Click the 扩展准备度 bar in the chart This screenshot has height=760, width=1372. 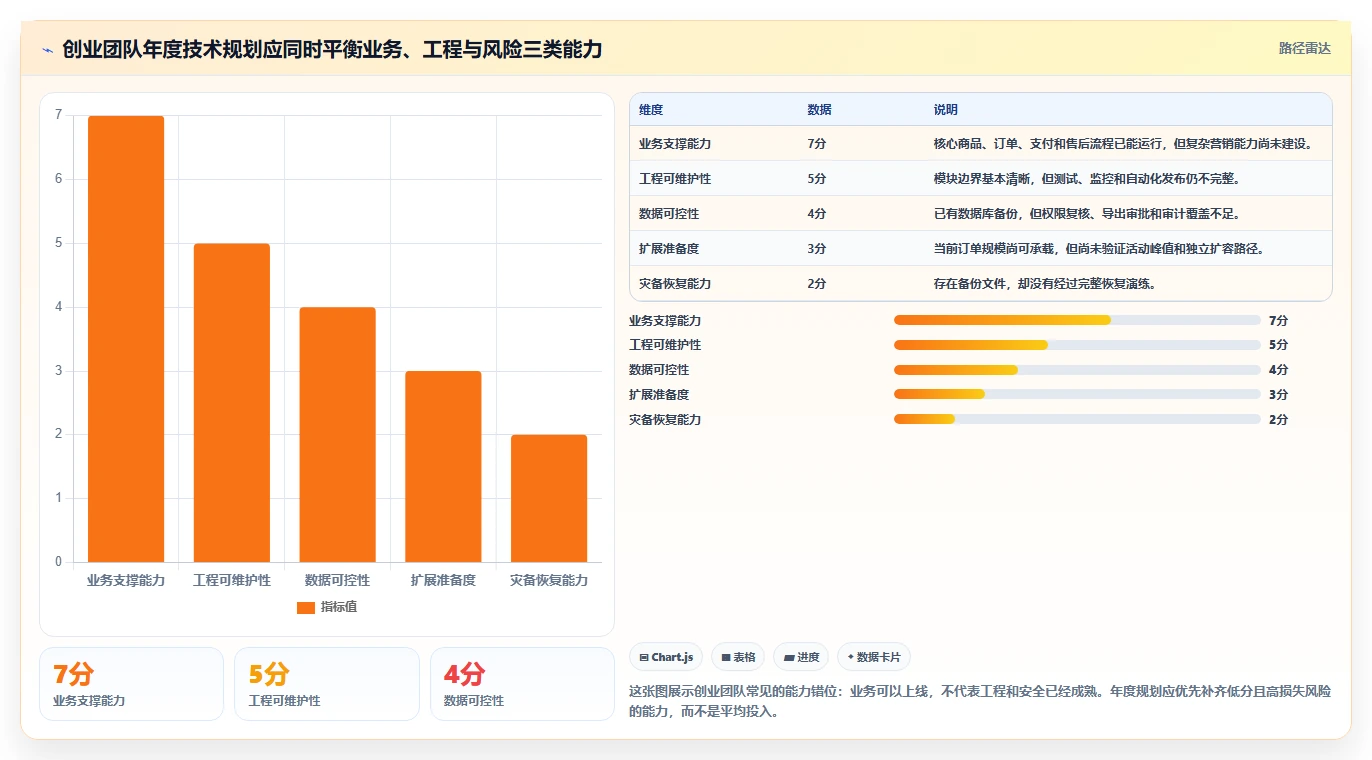[x=443, y=467]
